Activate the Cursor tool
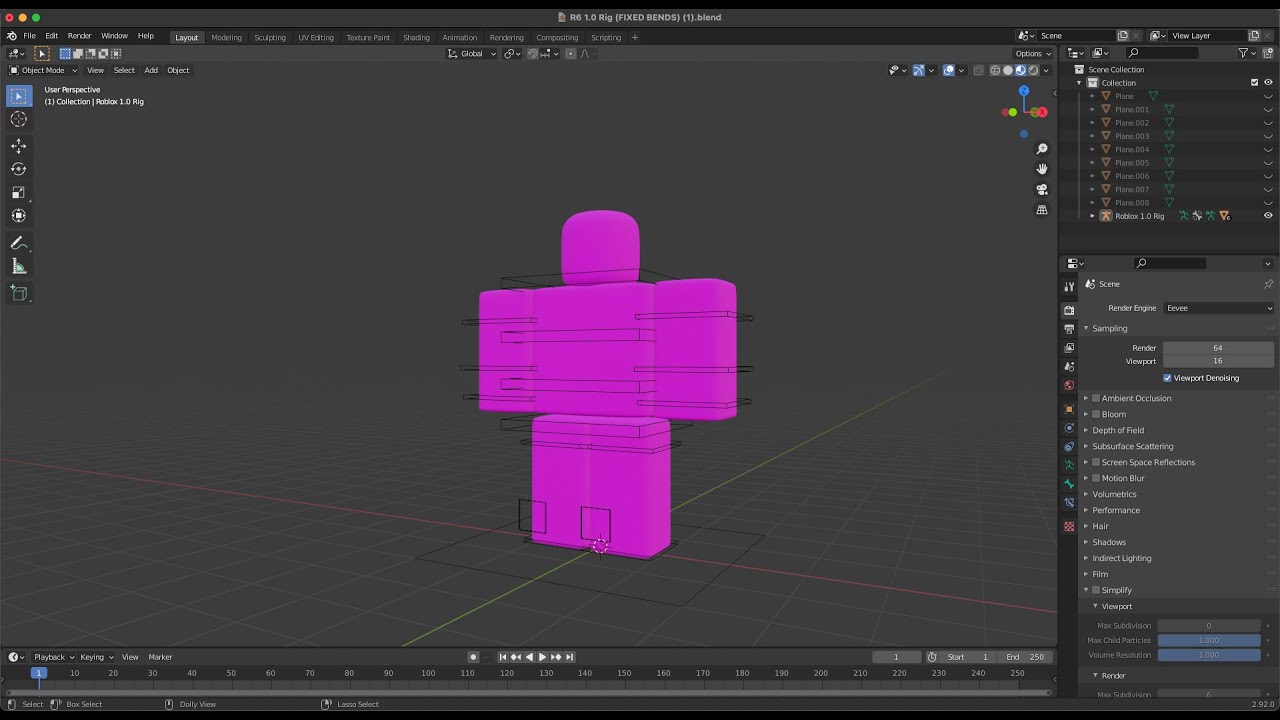The width and height of the screenshot is (1280, 720). (x=18, y=119)
